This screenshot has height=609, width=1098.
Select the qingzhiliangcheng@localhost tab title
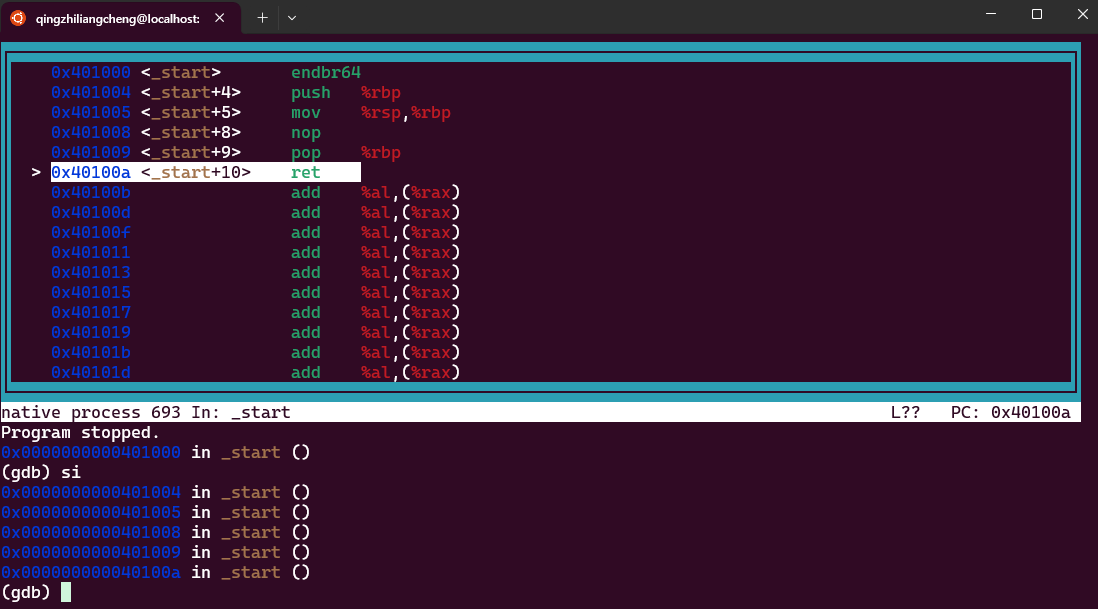pos(116,17)
